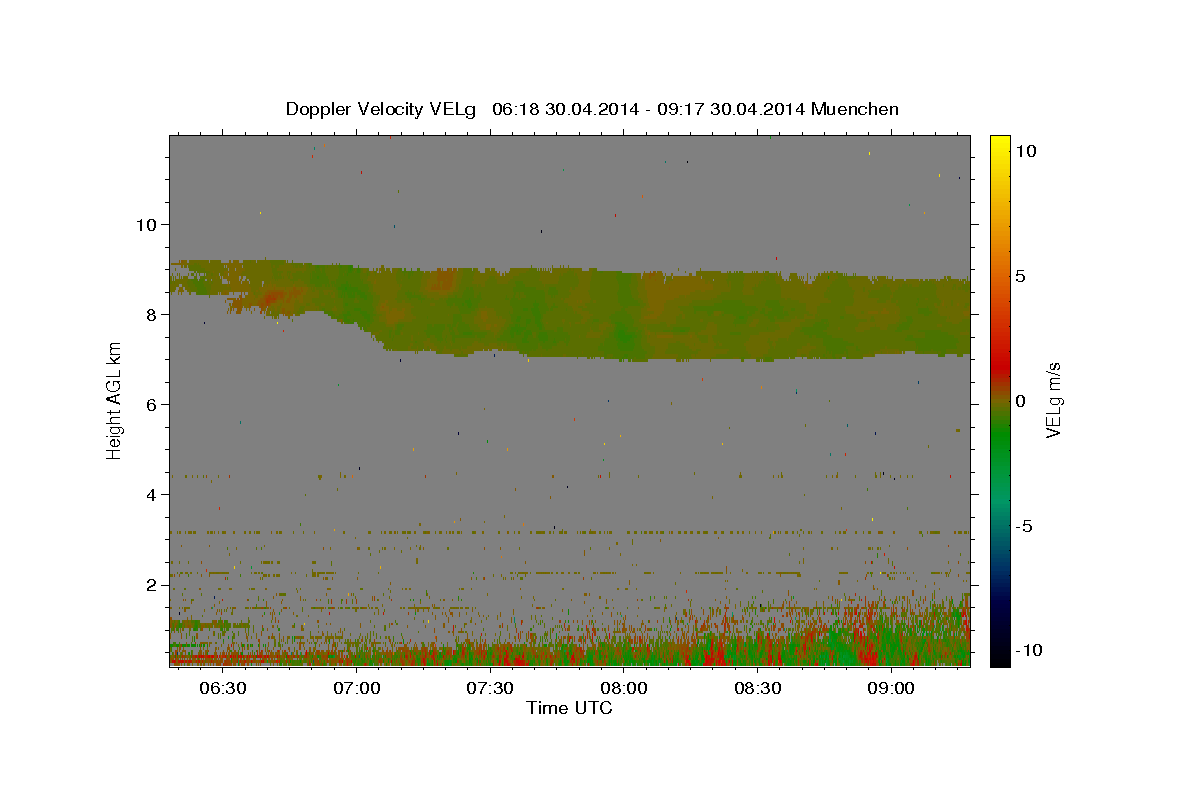Click the 08:30 time tick label
The height and width of the screenshot is (800, 1200).
(x=757, y=688)
